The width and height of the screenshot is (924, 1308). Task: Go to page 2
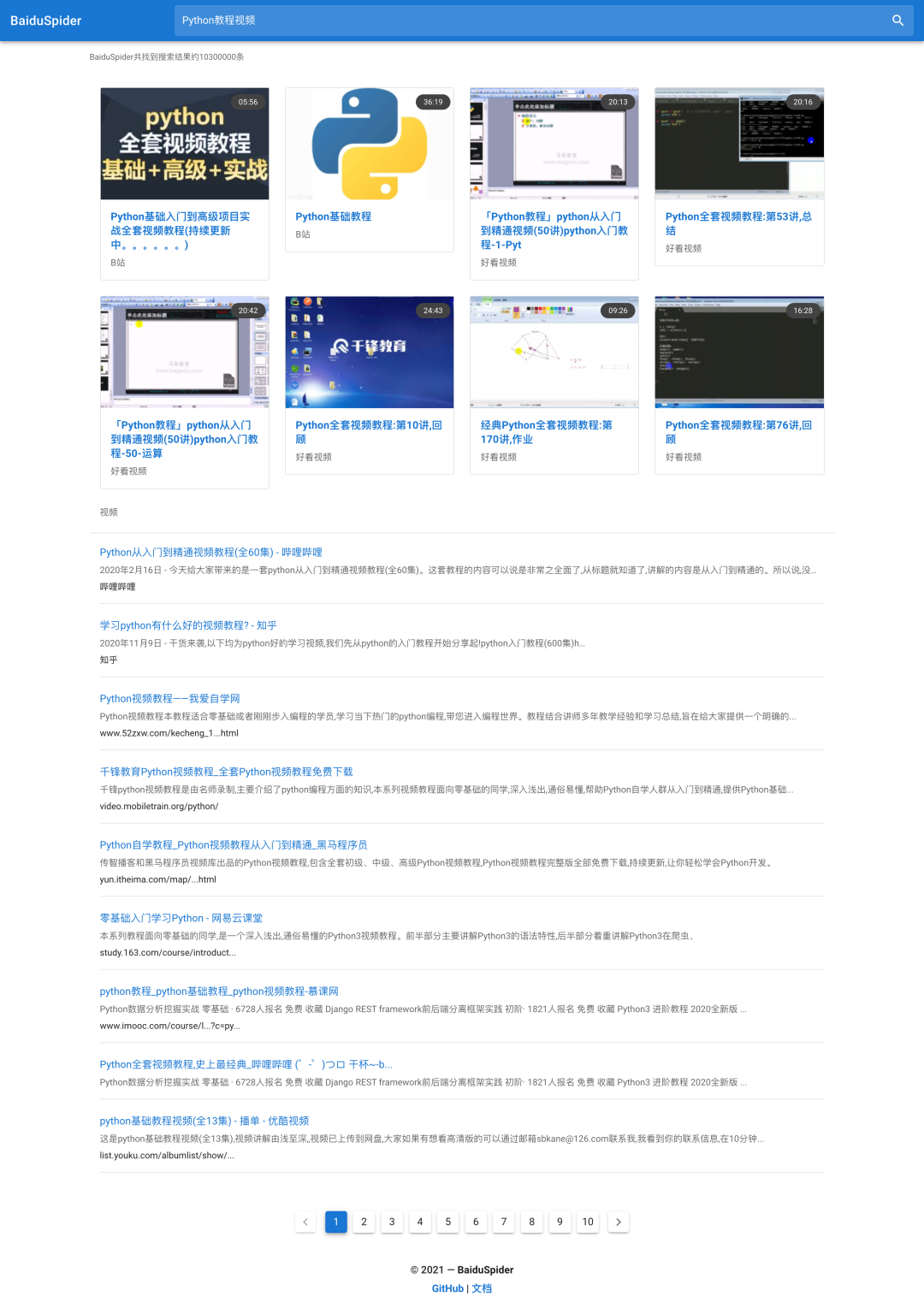pyautogui.click(x=364, y=1222)
